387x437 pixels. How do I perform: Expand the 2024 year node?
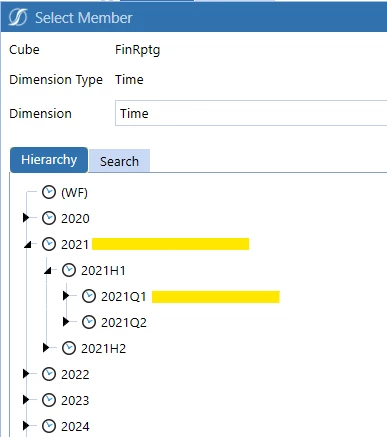coord(26,426)
